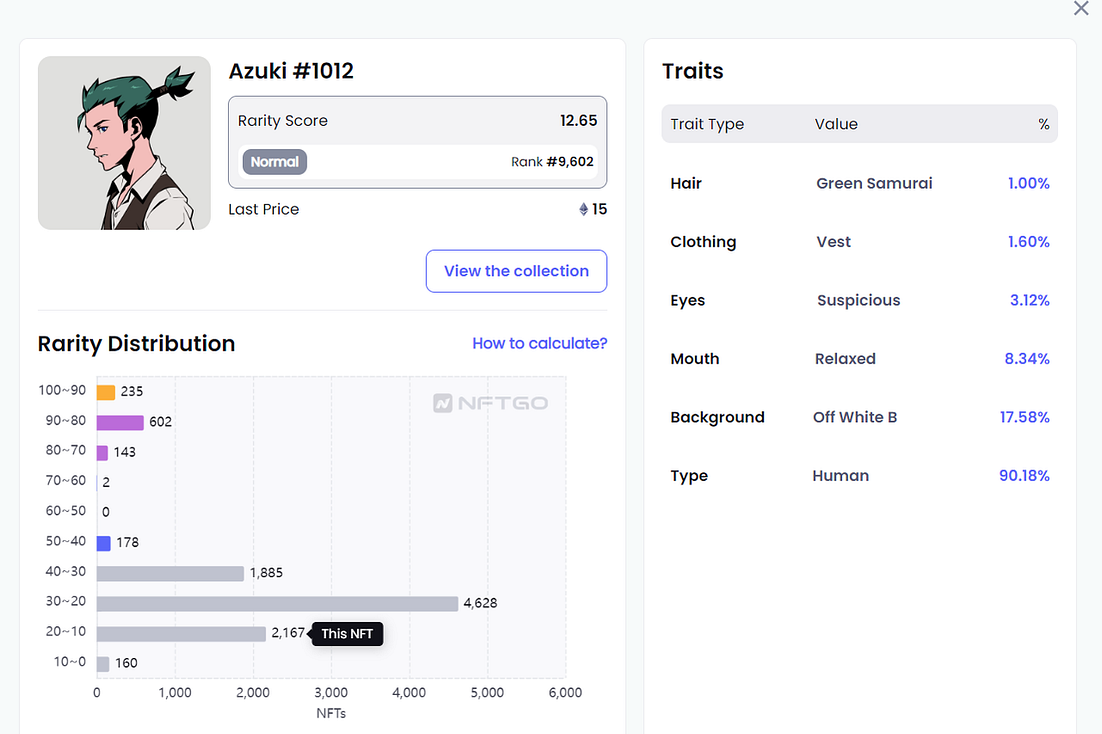Click the Last Price label
Screen dimensions: 1102x734
point(264,210)
